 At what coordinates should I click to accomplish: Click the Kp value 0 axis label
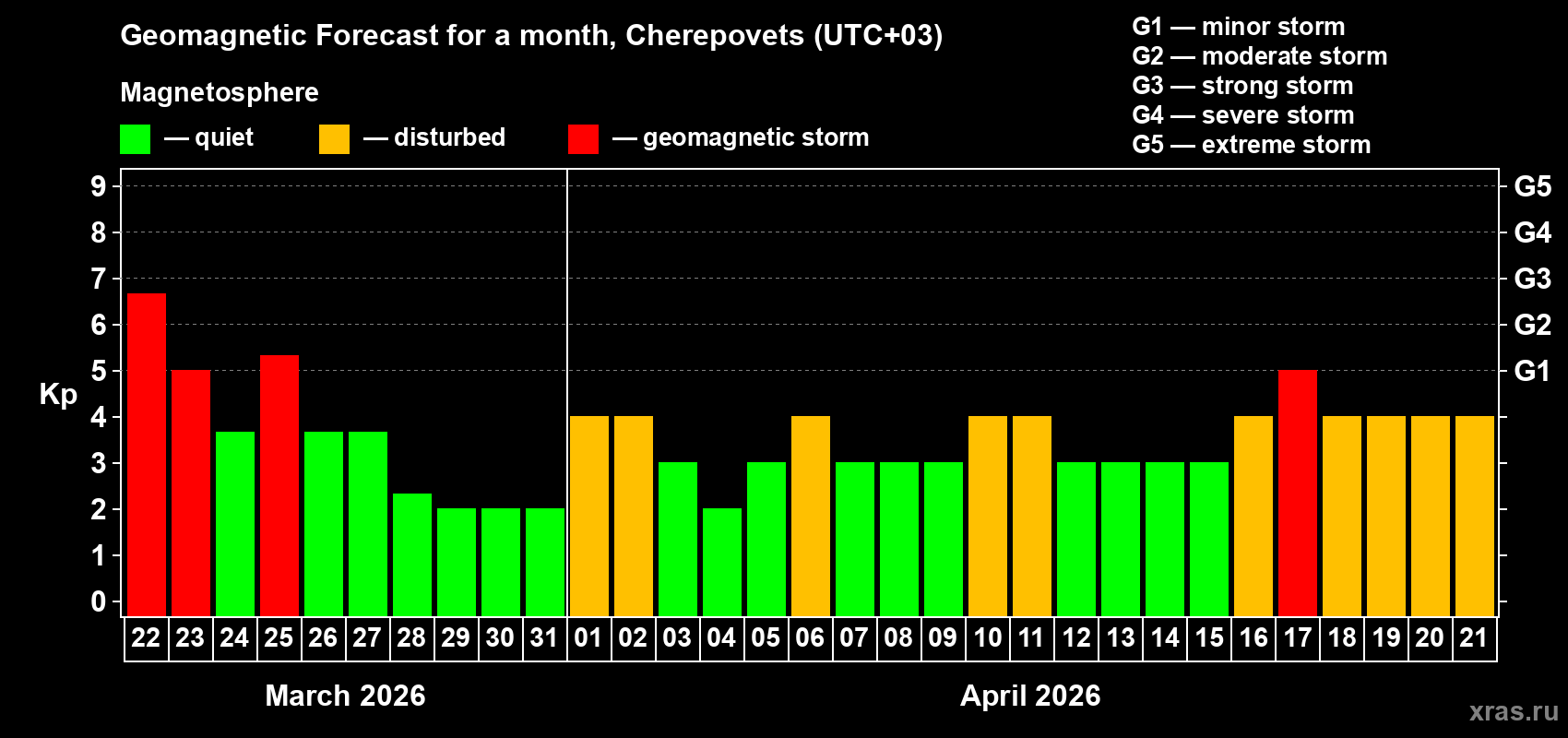tap(99, 601)
